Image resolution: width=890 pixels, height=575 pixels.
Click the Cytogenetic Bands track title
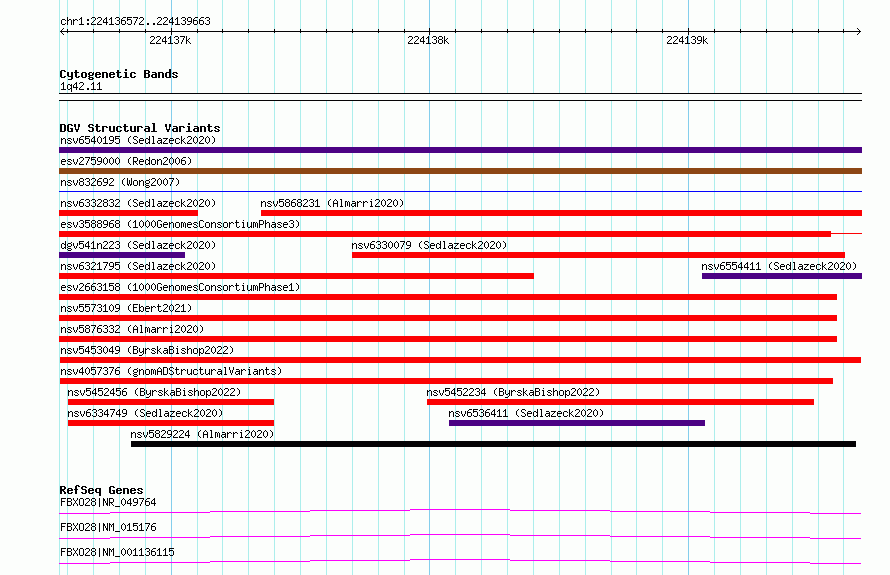[x=119, y=74]
